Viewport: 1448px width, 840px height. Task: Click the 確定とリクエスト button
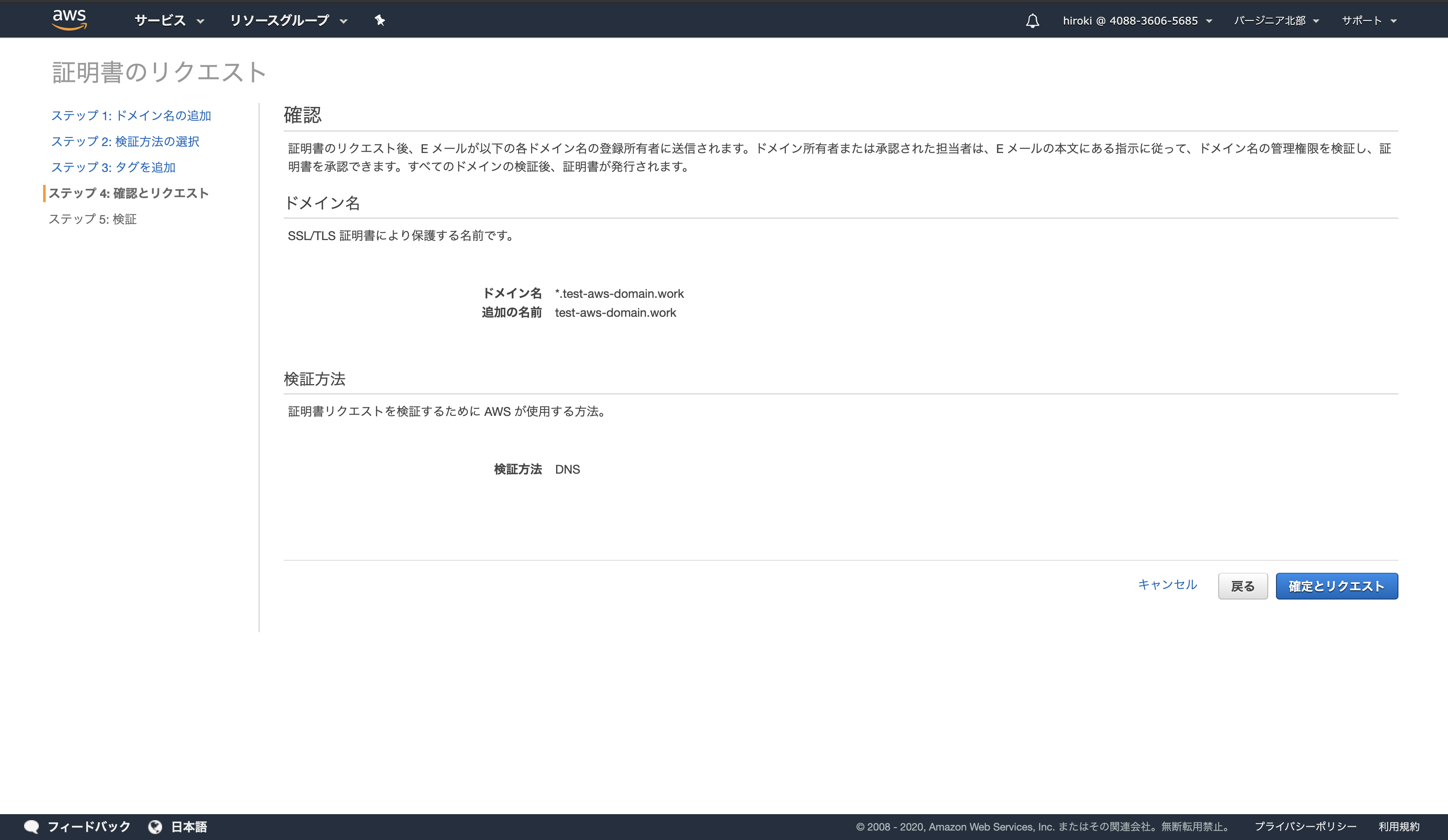(x=1336, y=586)
